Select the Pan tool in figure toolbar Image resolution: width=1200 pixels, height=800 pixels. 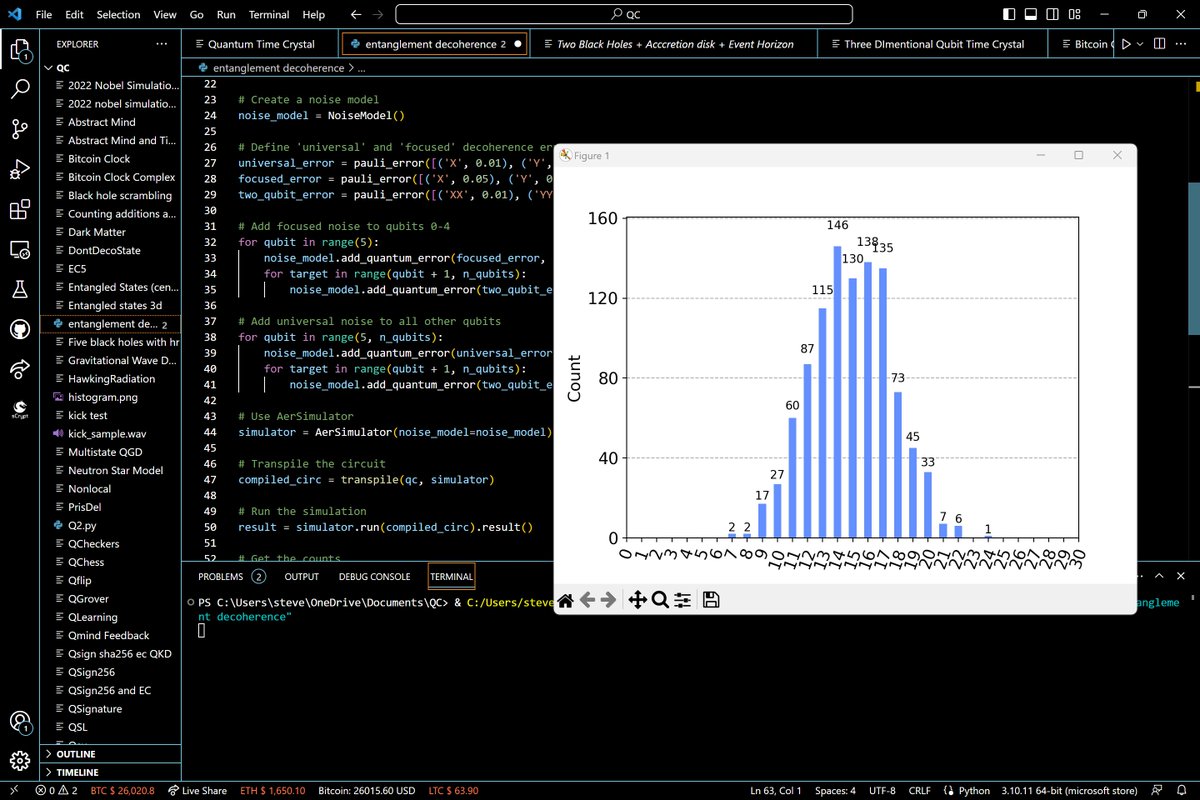click(636, 600)
